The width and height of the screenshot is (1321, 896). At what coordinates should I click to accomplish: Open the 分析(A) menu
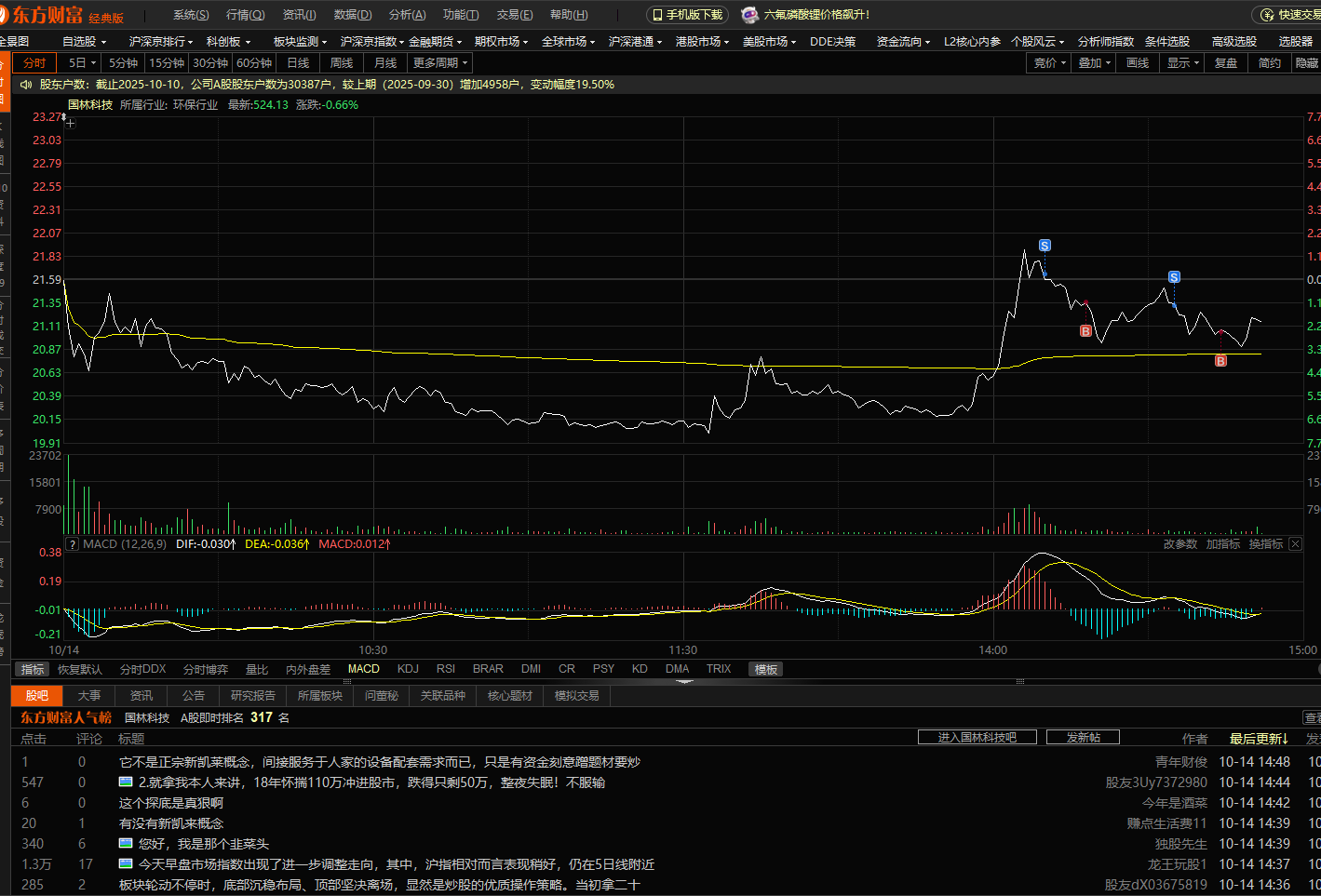[407, 15]
